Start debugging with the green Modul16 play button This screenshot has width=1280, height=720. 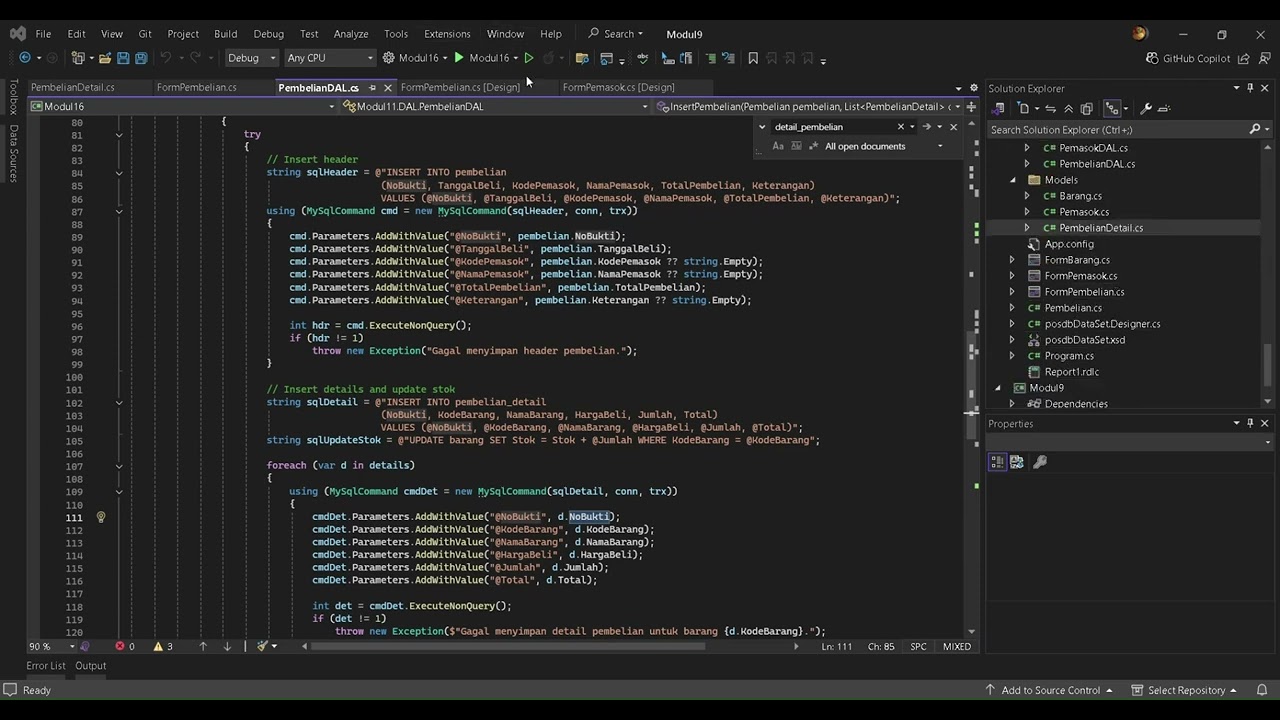coord(459,58)
